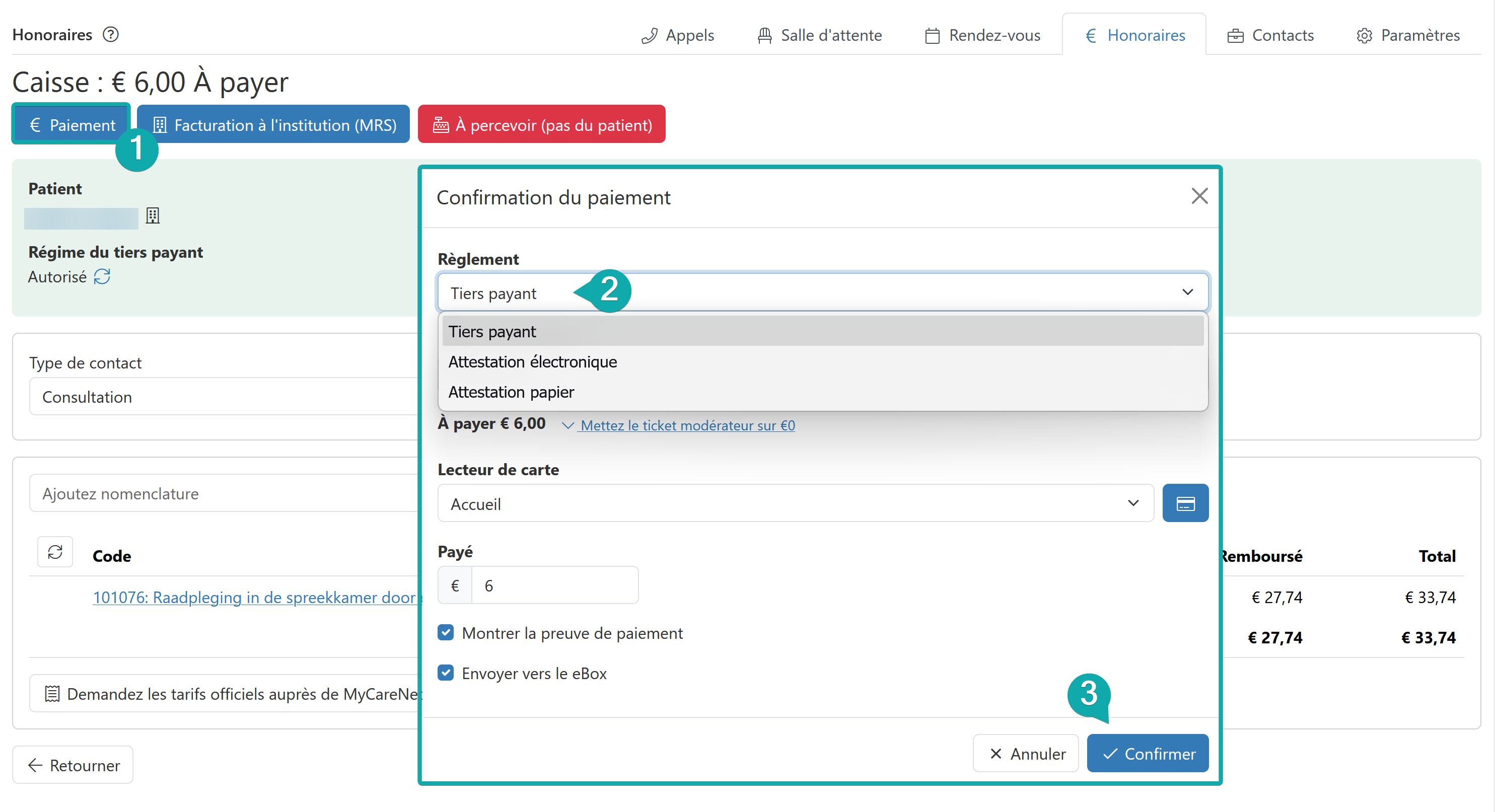Switch to Salle d'attente tab
The height and width of the screenshot is (812, 1495).
819,35
